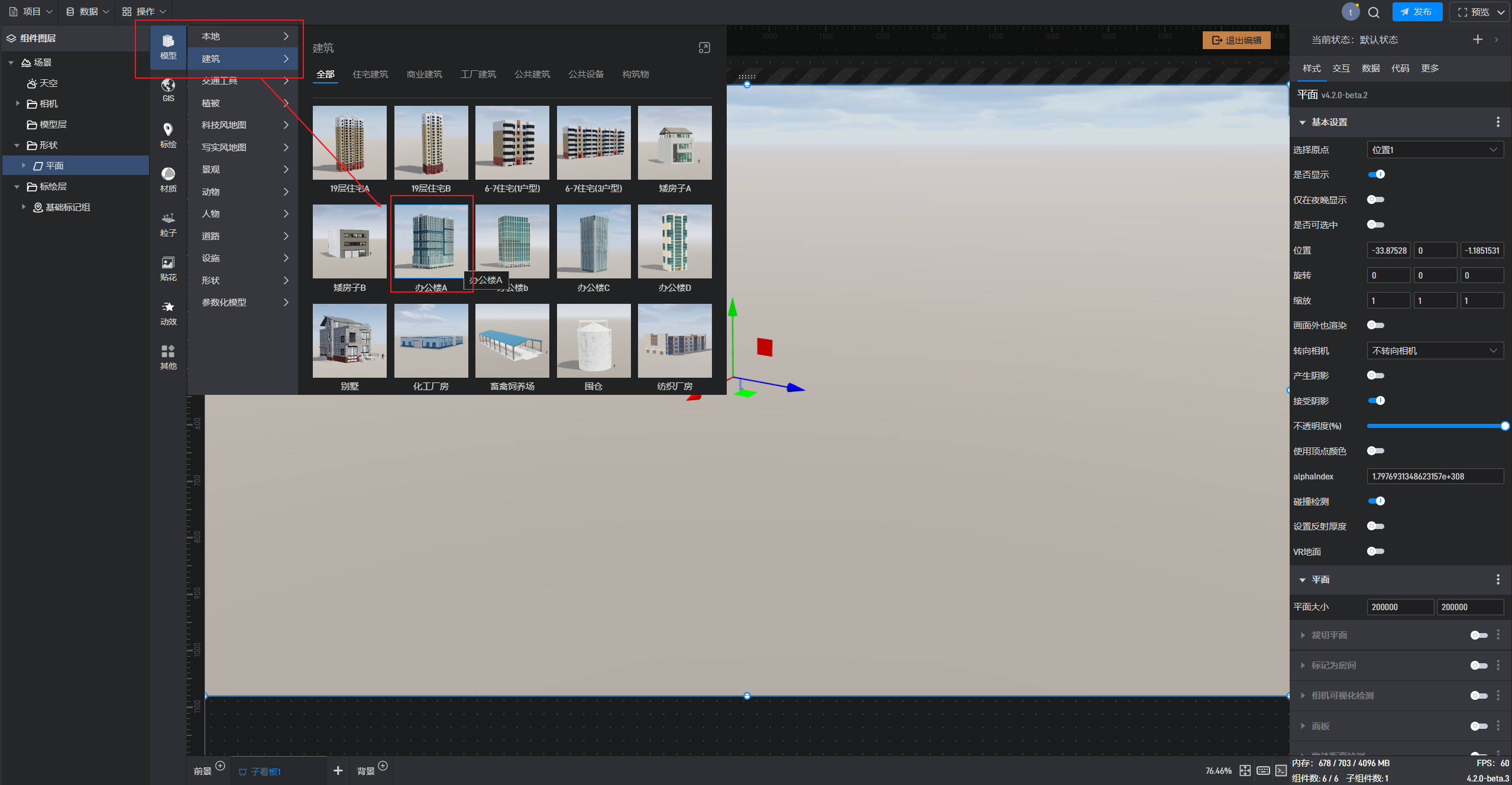
Task: Click the 发布 publish button
Action: click(1416, 12)
